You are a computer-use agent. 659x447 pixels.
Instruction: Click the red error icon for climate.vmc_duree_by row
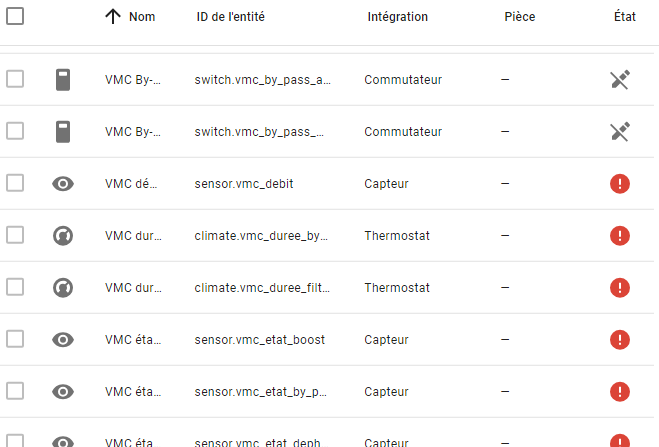tap(620, 236)
